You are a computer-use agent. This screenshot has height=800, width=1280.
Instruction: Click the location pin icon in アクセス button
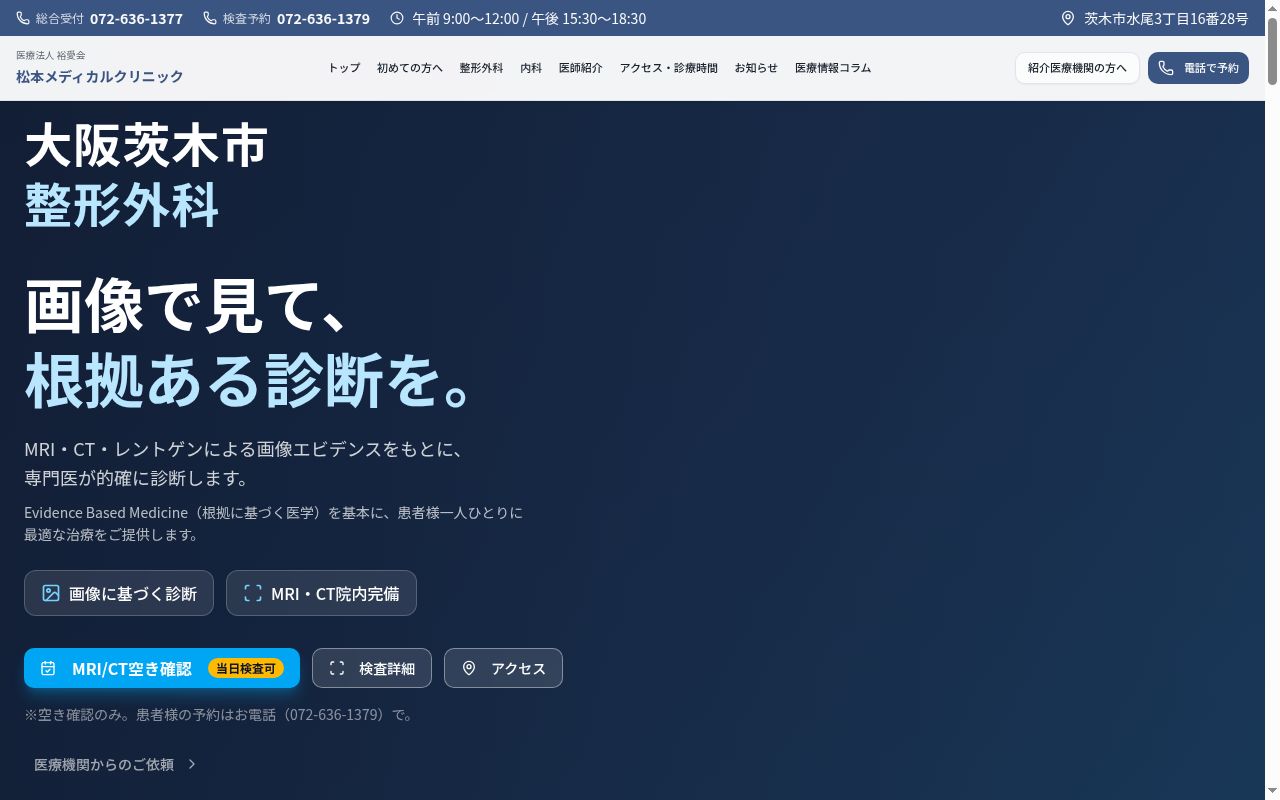pyautogui.click(x=469, y=668)
